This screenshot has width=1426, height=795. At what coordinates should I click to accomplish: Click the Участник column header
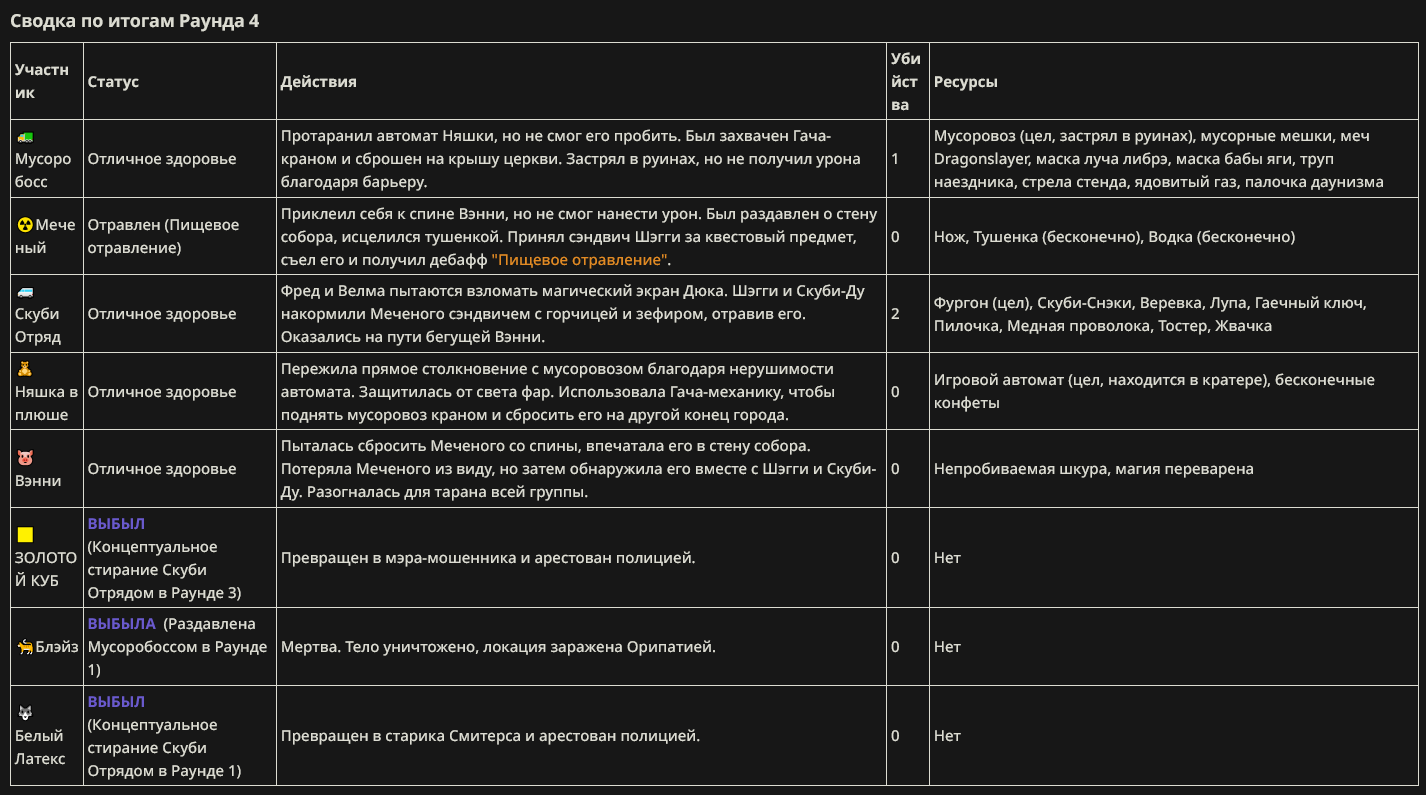(42, 81)
